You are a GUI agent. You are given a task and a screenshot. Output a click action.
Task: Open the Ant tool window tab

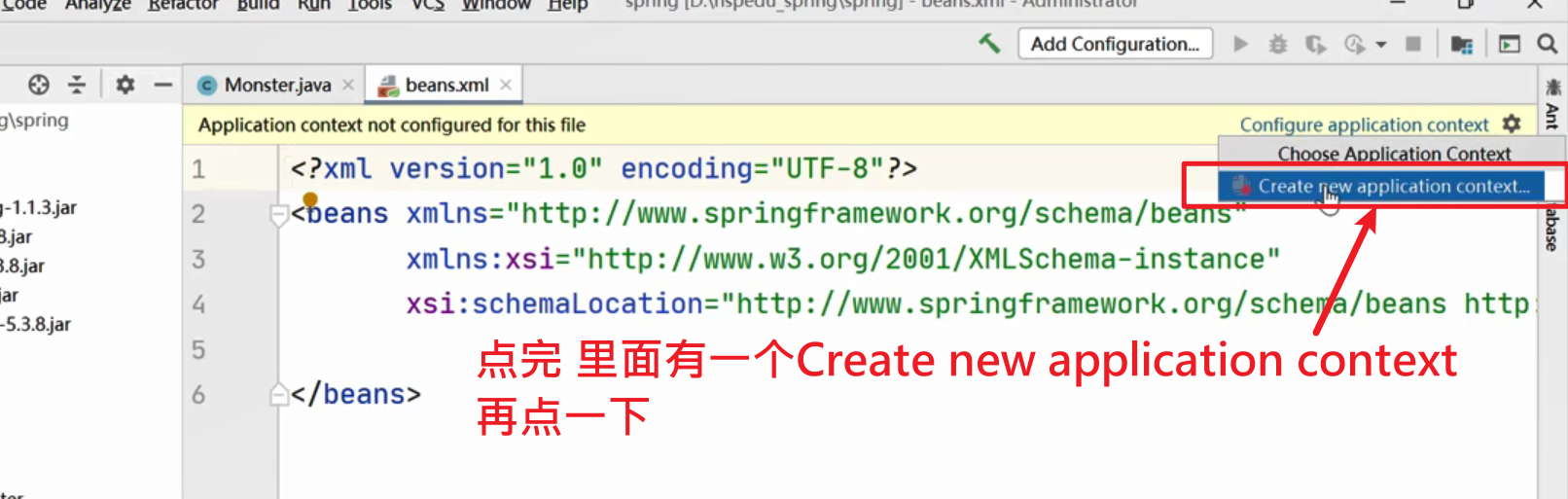(x=1552, y=104)
